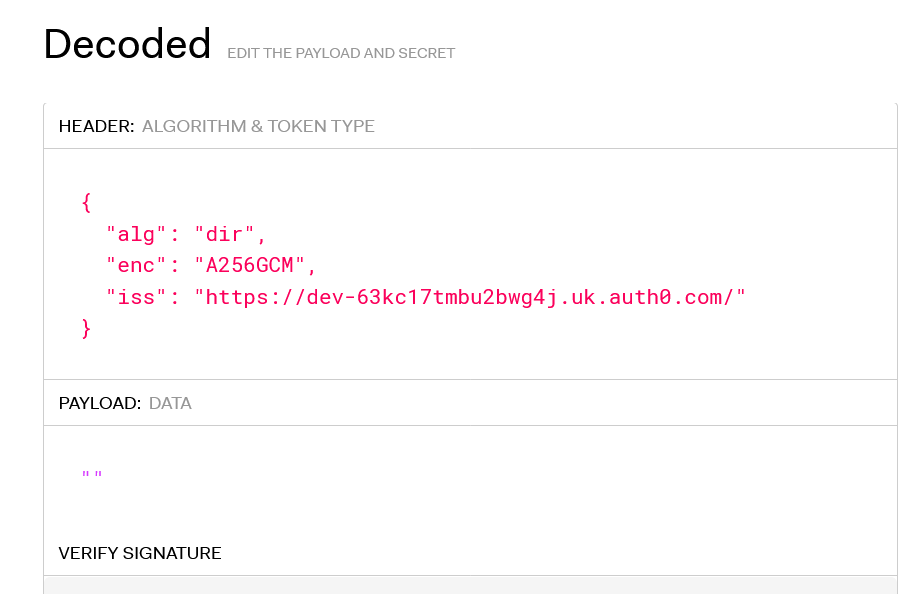Screen dimensions: 912x594
Task: Select the "HEADER:" section label
Action: [x=96, y=126]
